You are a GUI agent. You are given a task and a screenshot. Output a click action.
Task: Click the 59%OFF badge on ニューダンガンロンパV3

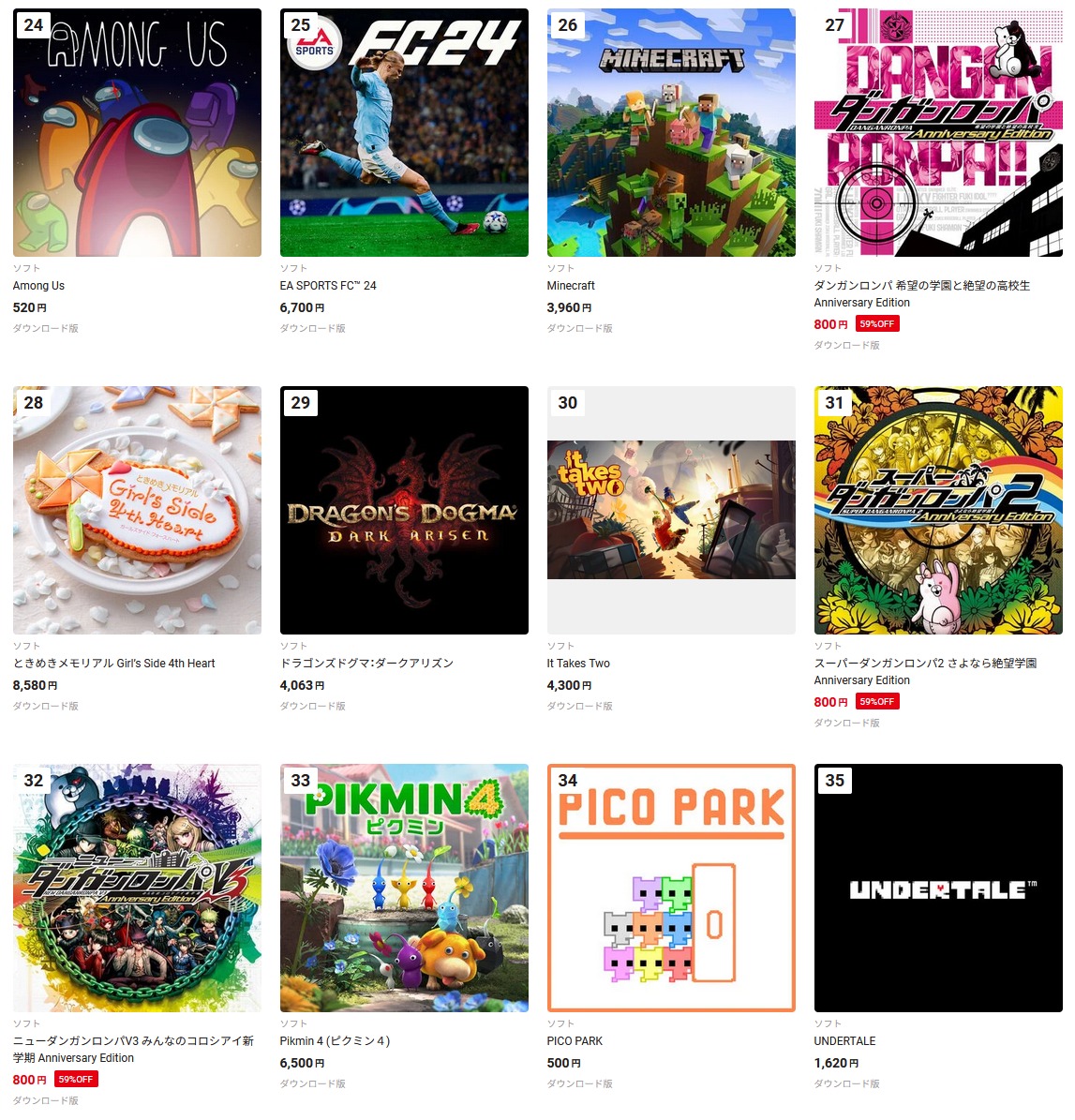tap(76, 1080)
